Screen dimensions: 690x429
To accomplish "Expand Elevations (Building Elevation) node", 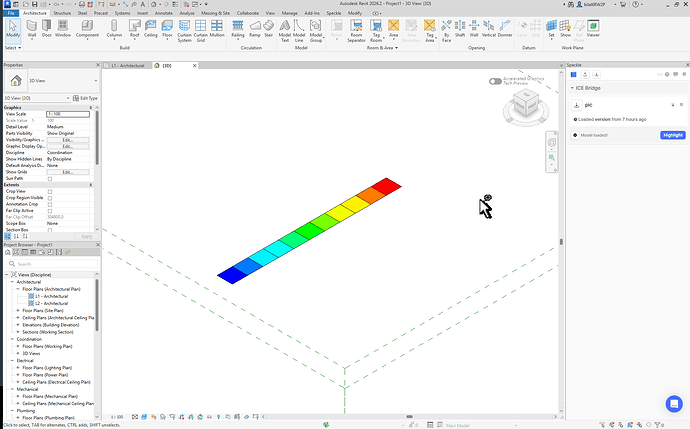I will tap(18, 325).
